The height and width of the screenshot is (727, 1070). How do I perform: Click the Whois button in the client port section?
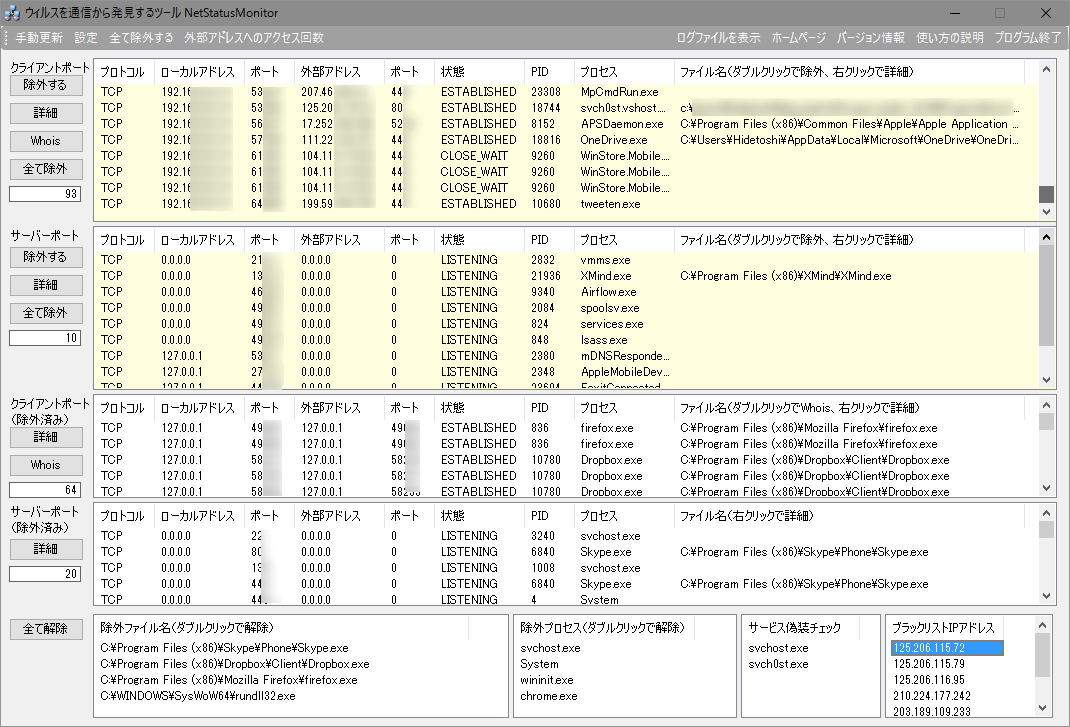(45, 141)
